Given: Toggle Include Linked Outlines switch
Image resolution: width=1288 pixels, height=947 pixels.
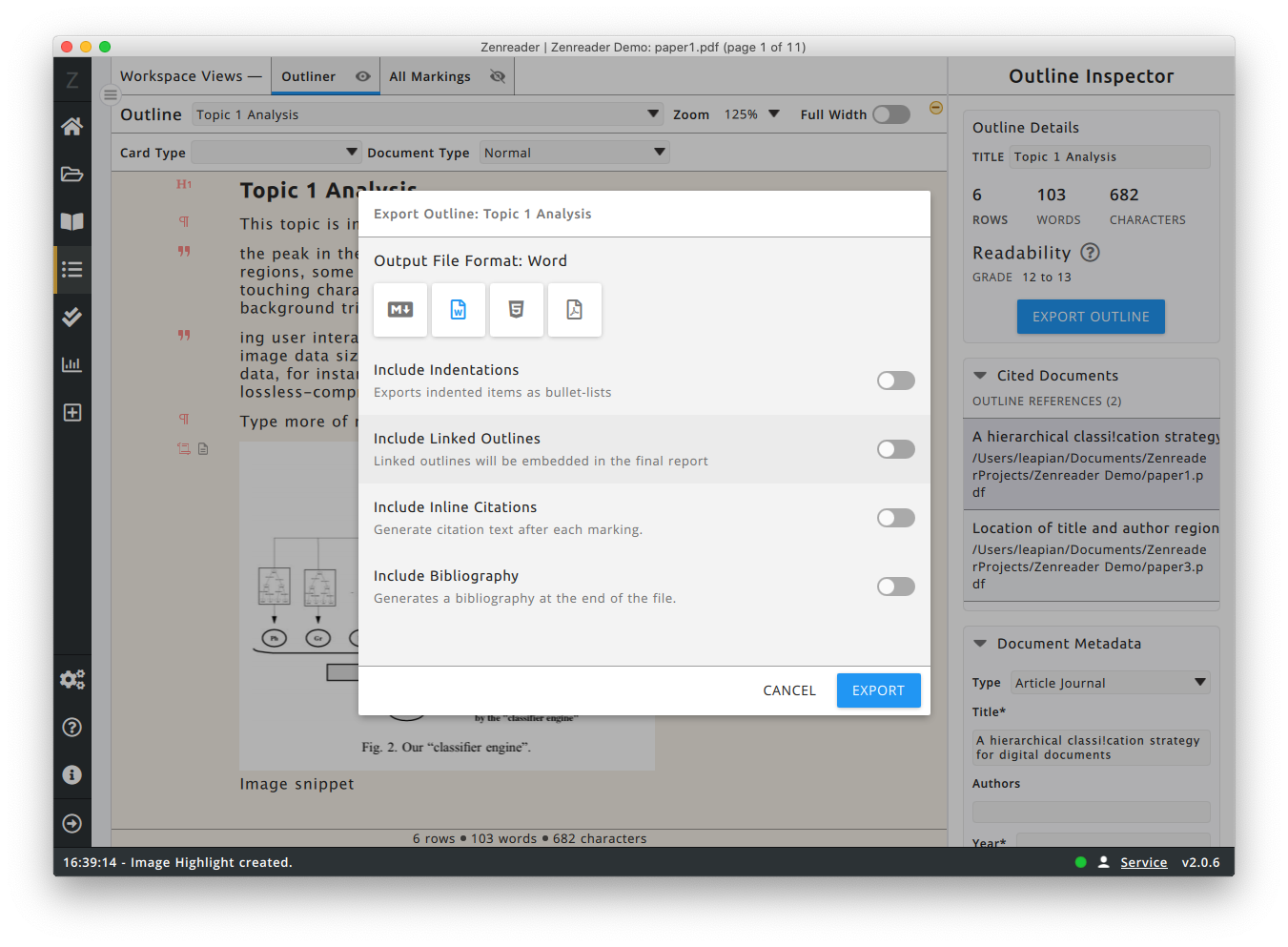Looking at the screenshot, I should 896,449.
